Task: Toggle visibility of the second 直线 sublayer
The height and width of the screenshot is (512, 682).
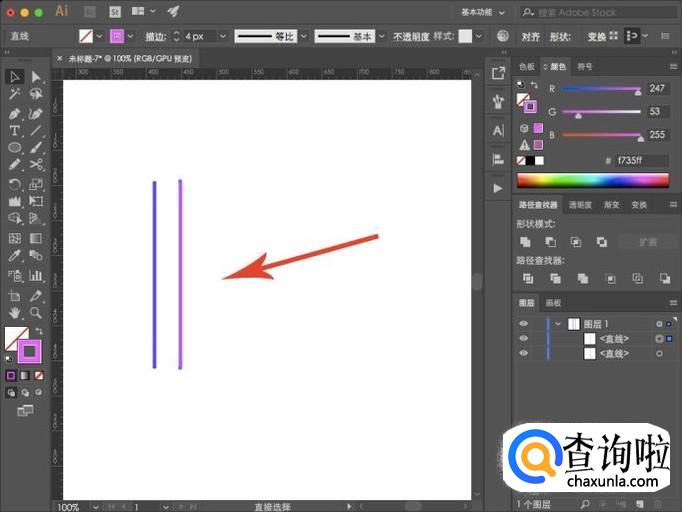Action: pyautogui.click(x=523, y=354)
